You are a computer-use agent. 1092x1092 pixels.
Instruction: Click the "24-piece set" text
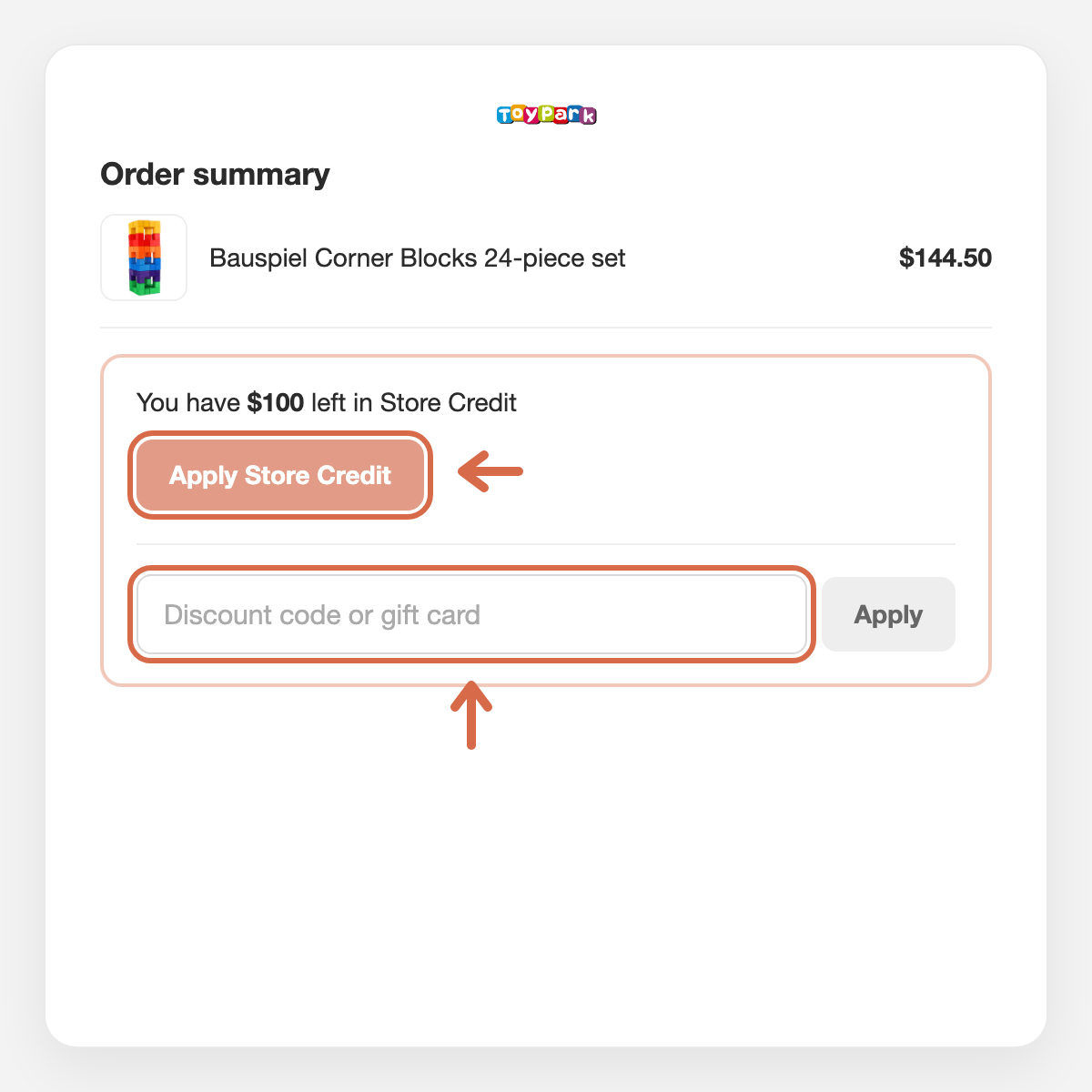click(555, 258)
